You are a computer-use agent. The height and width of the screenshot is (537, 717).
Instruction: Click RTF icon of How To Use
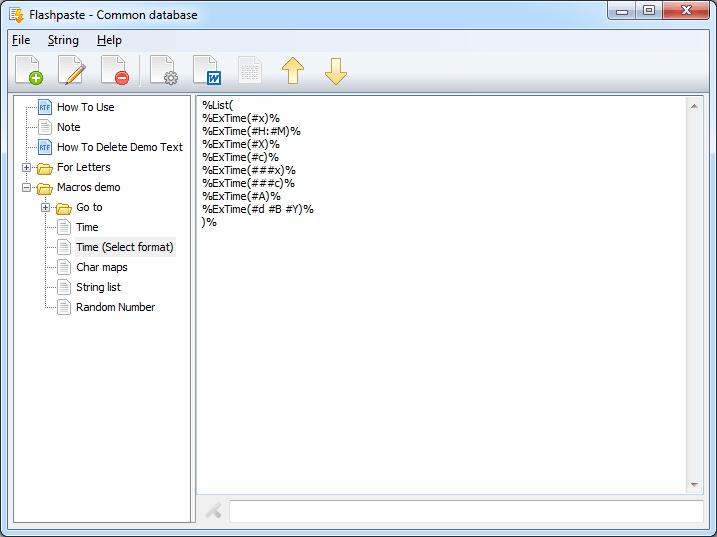click(45, 107)
